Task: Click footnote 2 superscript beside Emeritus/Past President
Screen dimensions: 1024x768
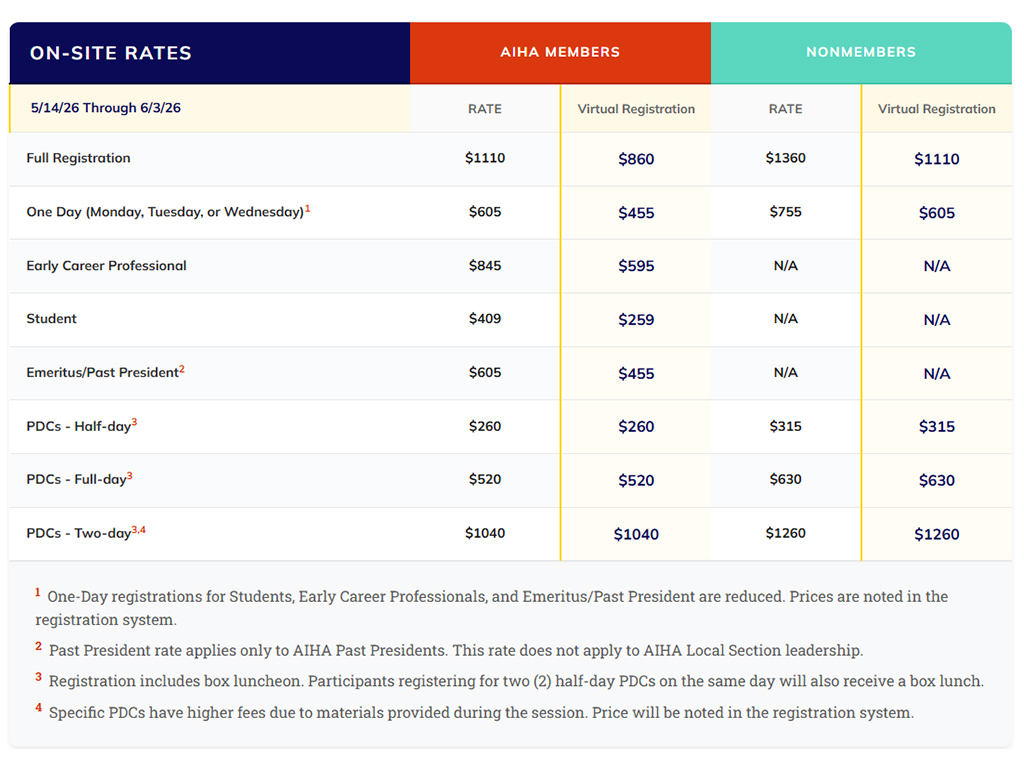Action: (x=182, y=370)
